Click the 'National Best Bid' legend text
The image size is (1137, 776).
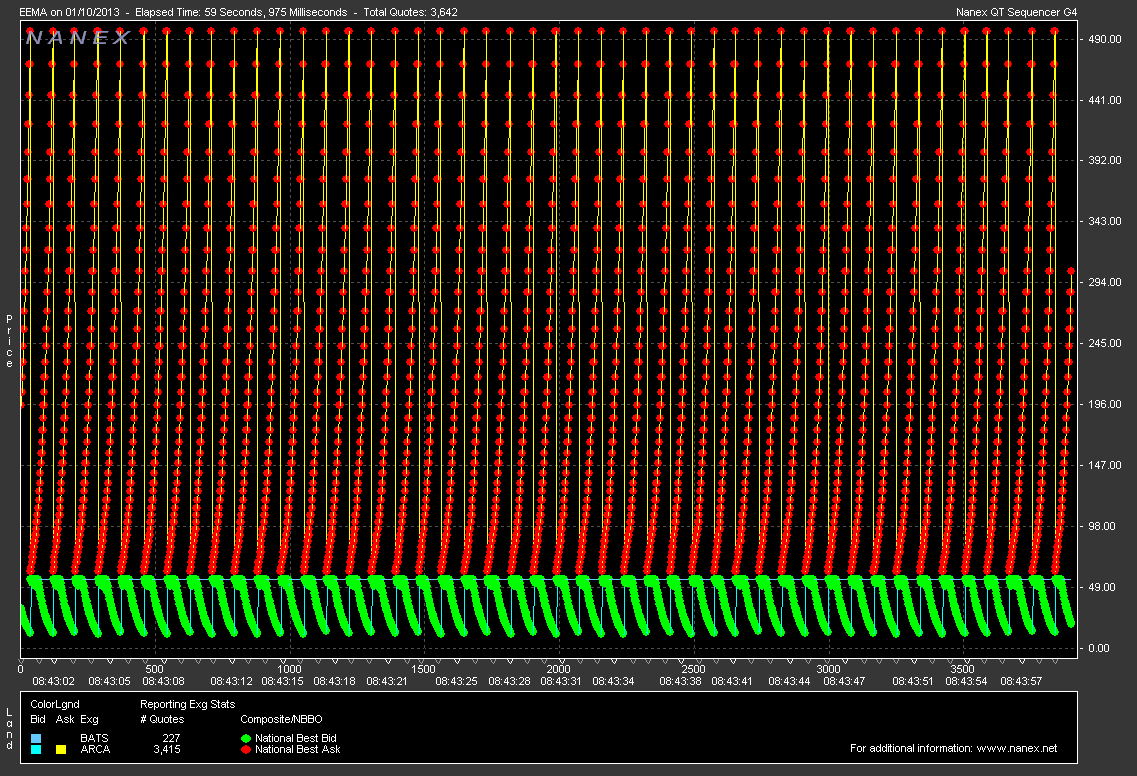point(296,738)
